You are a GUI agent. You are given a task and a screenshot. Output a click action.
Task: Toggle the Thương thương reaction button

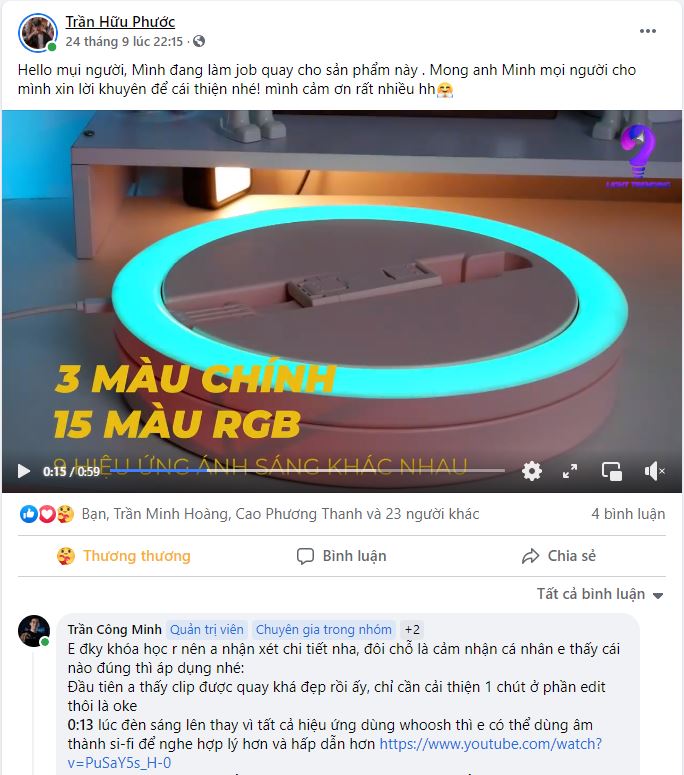click(x=124, y=556)
